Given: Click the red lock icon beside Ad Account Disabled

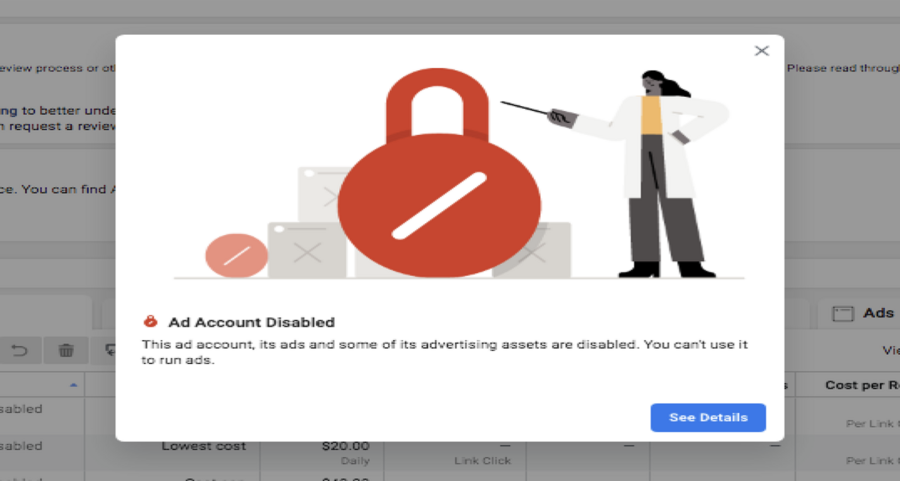Looking at the screenshot, I should 150,321.
